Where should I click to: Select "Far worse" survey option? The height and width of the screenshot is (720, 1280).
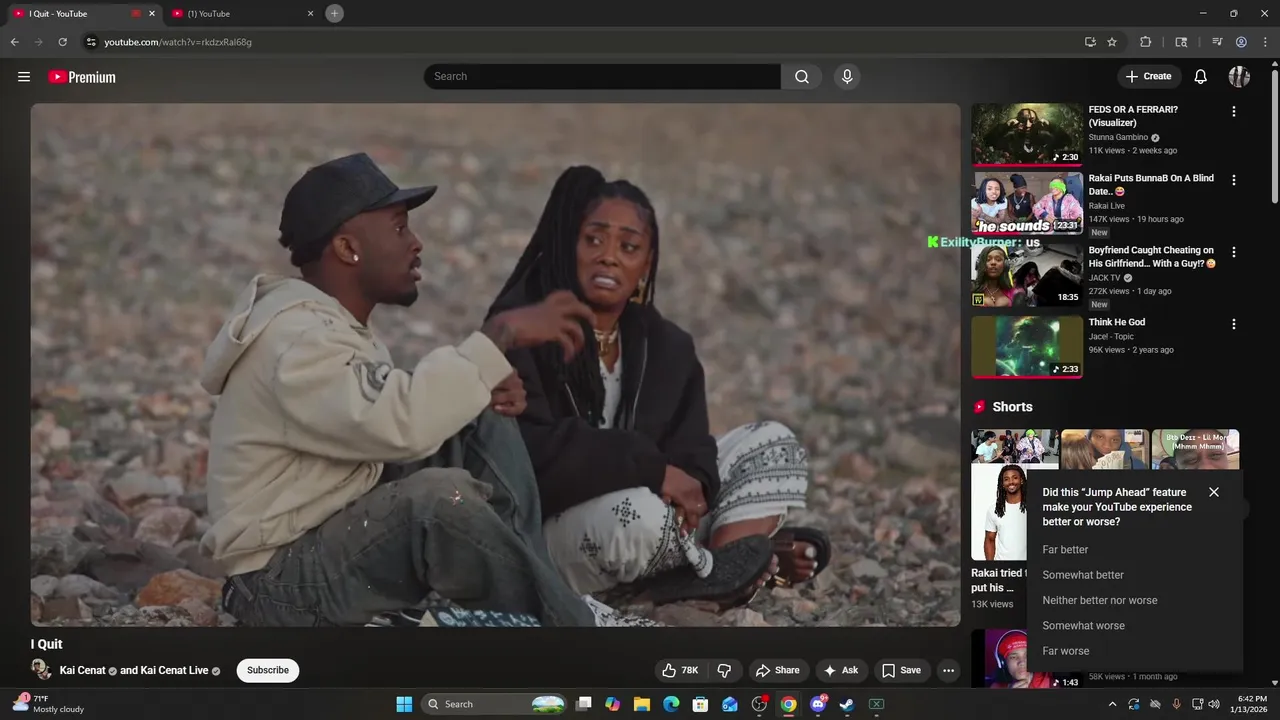coord(1066,651)
